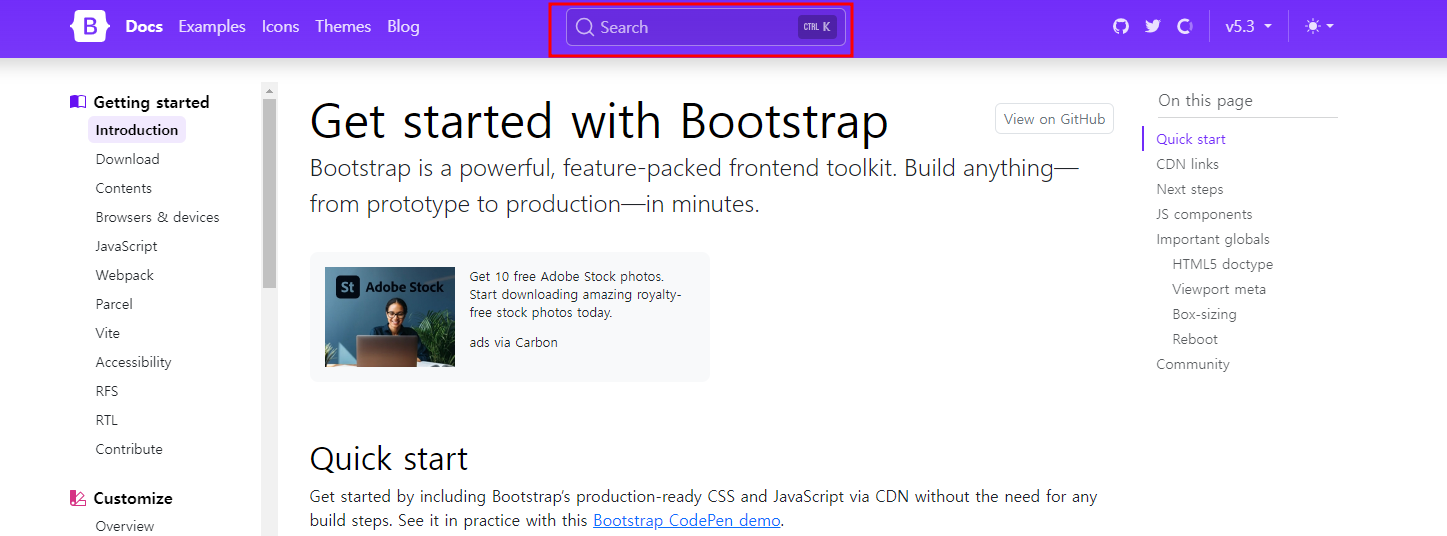The image size is (1447, 536).
Task: Select JavaScript in the sidebar
Action: point(126,246)
